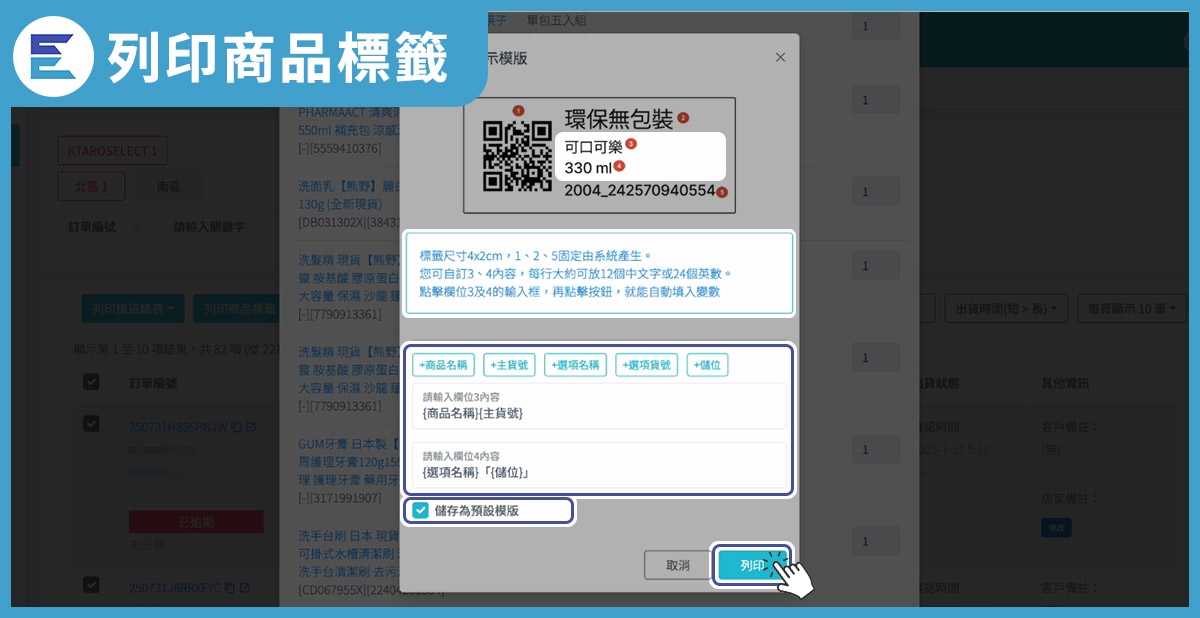Toggle 儲存為預設模版 checkbox
Screen dimensions: 1200x618
pos(421,511)
